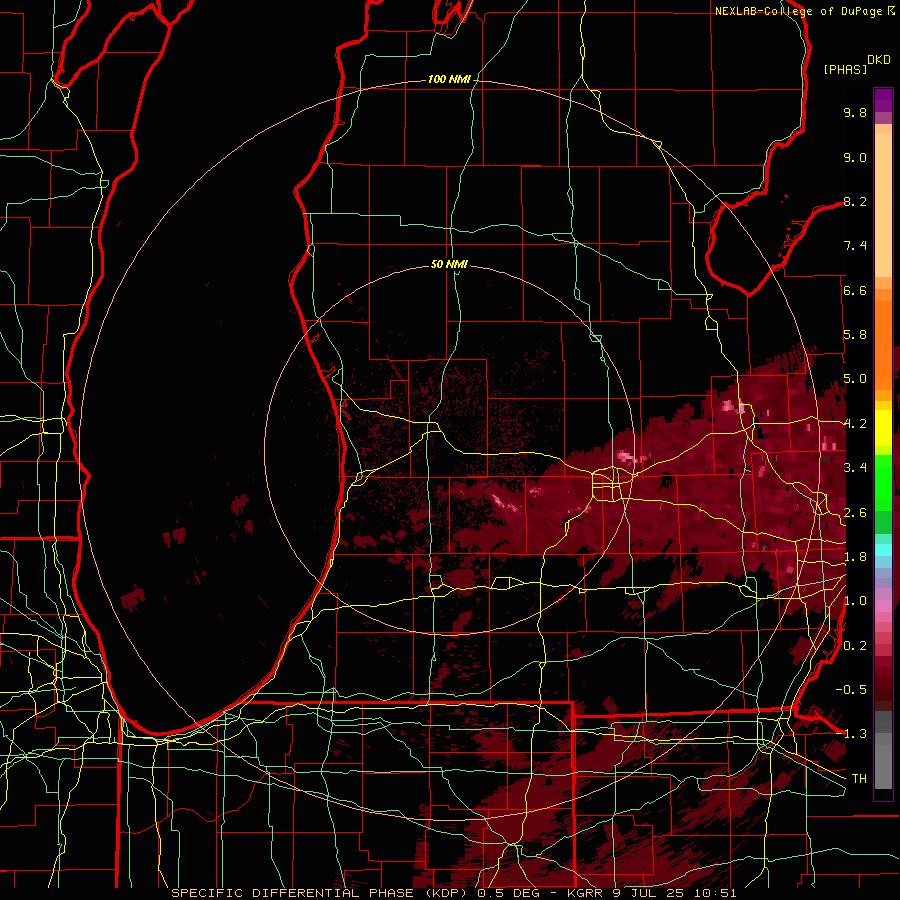Click the 3.4 scale value

(x=855, y=468)
